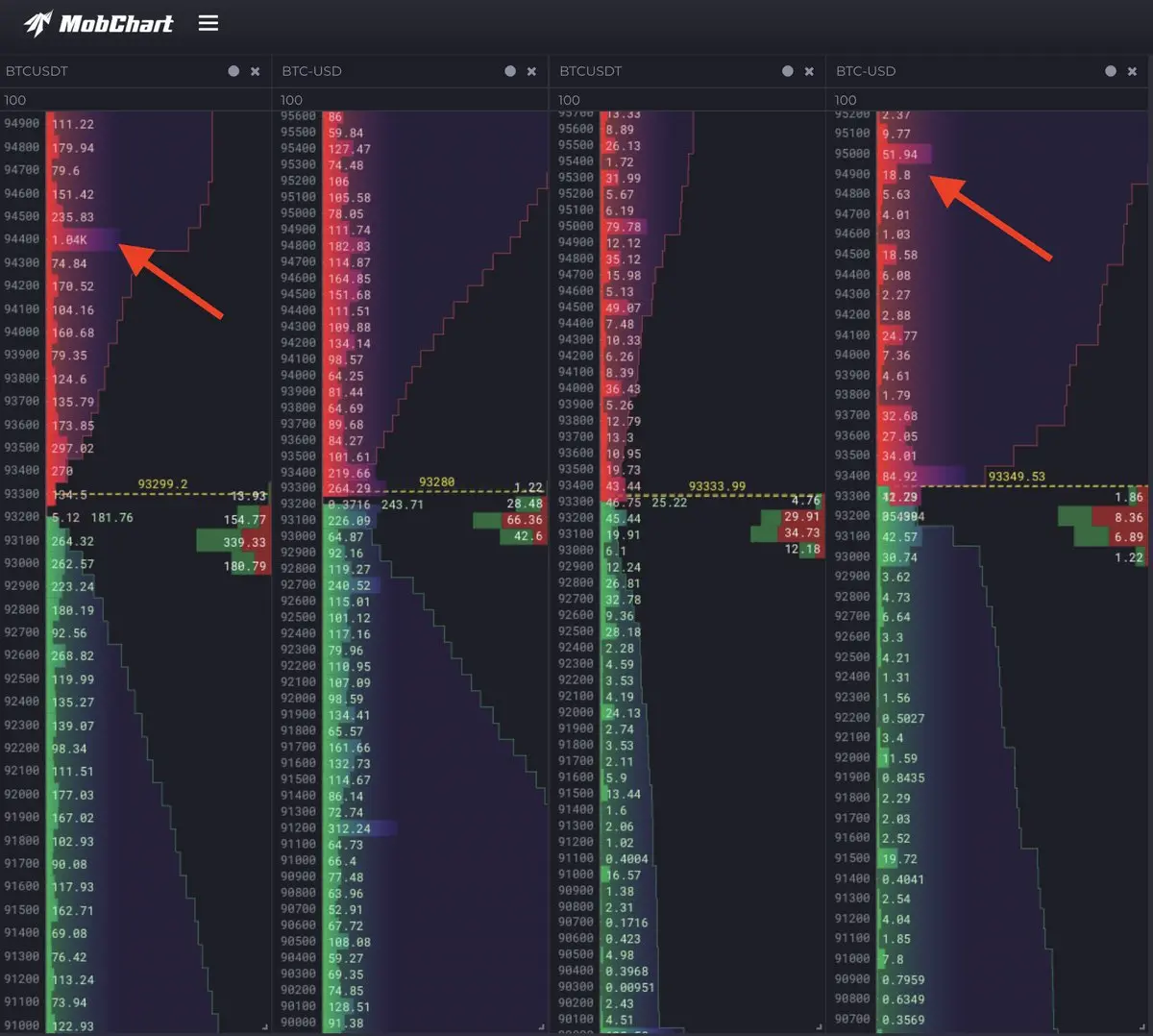Click the 854984 bid size value
The image size is (1153, 1036).
(x=903, y=517)
